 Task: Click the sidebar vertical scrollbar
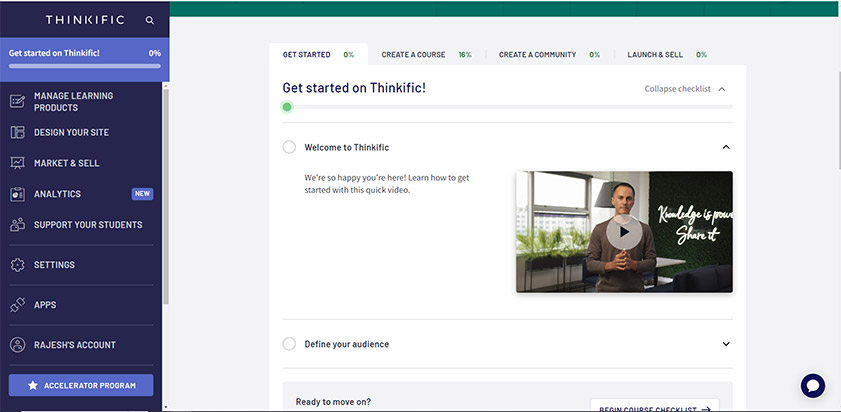[166, 197]
